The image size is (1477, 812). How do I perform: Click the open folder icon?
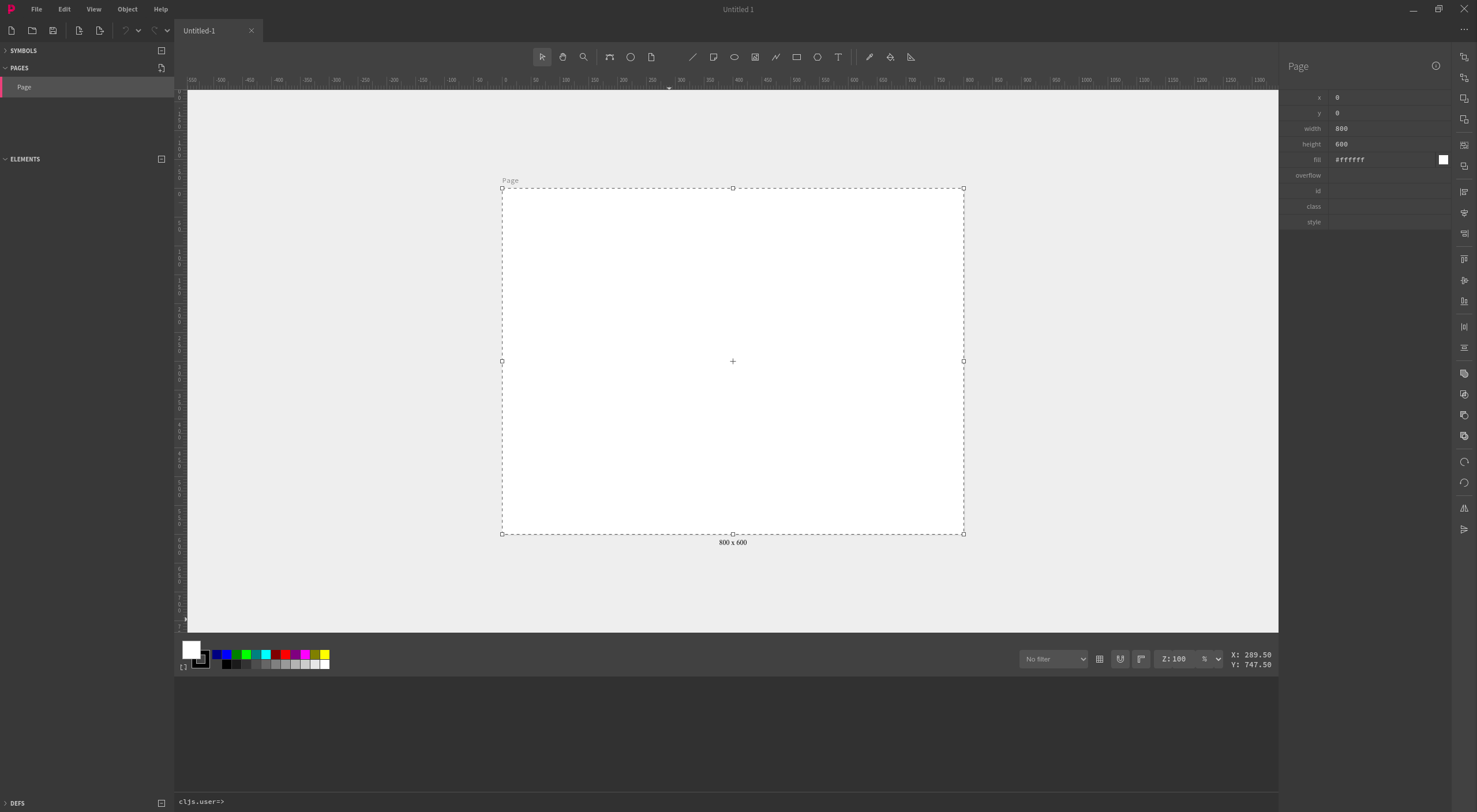(32, 31)
